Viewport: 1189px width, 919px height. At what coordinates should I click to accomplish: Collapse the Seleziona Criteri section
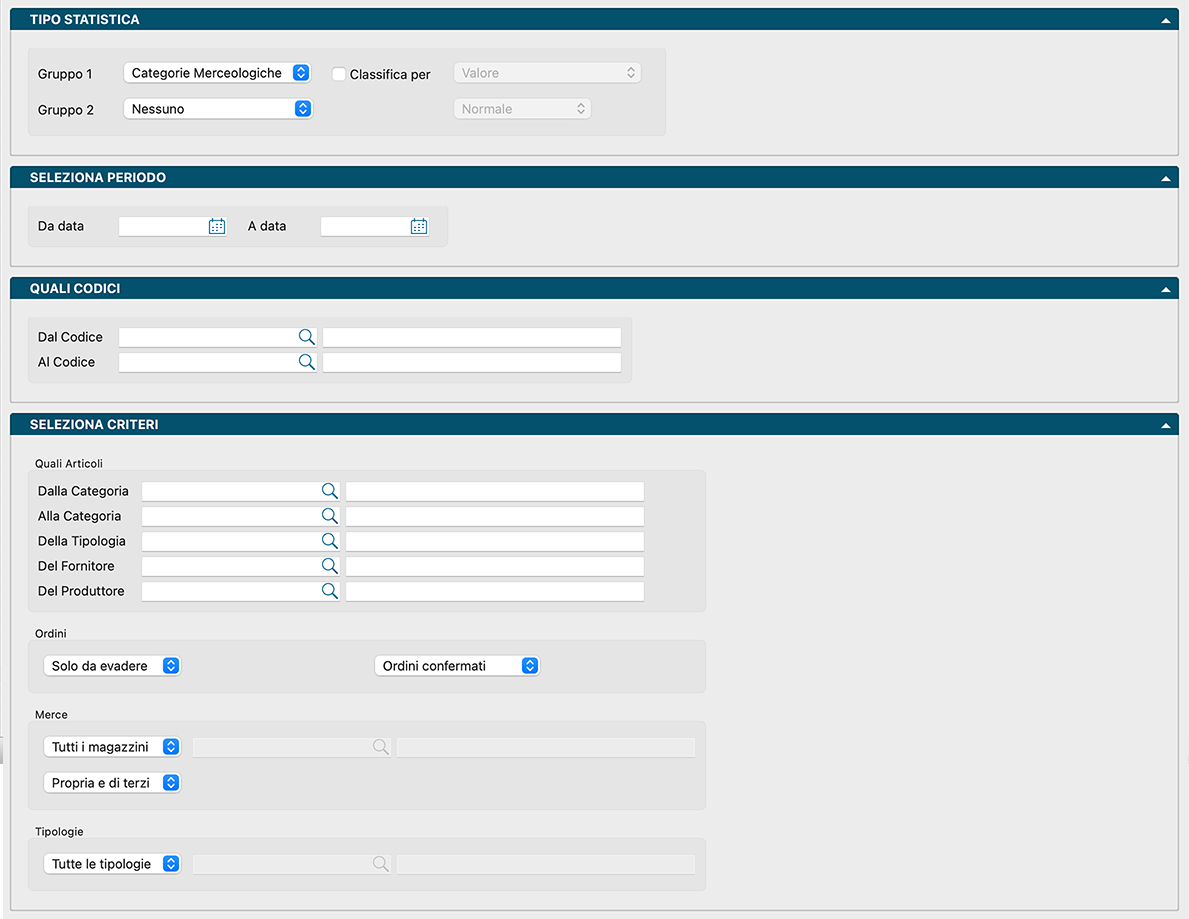pos(1165,425)
